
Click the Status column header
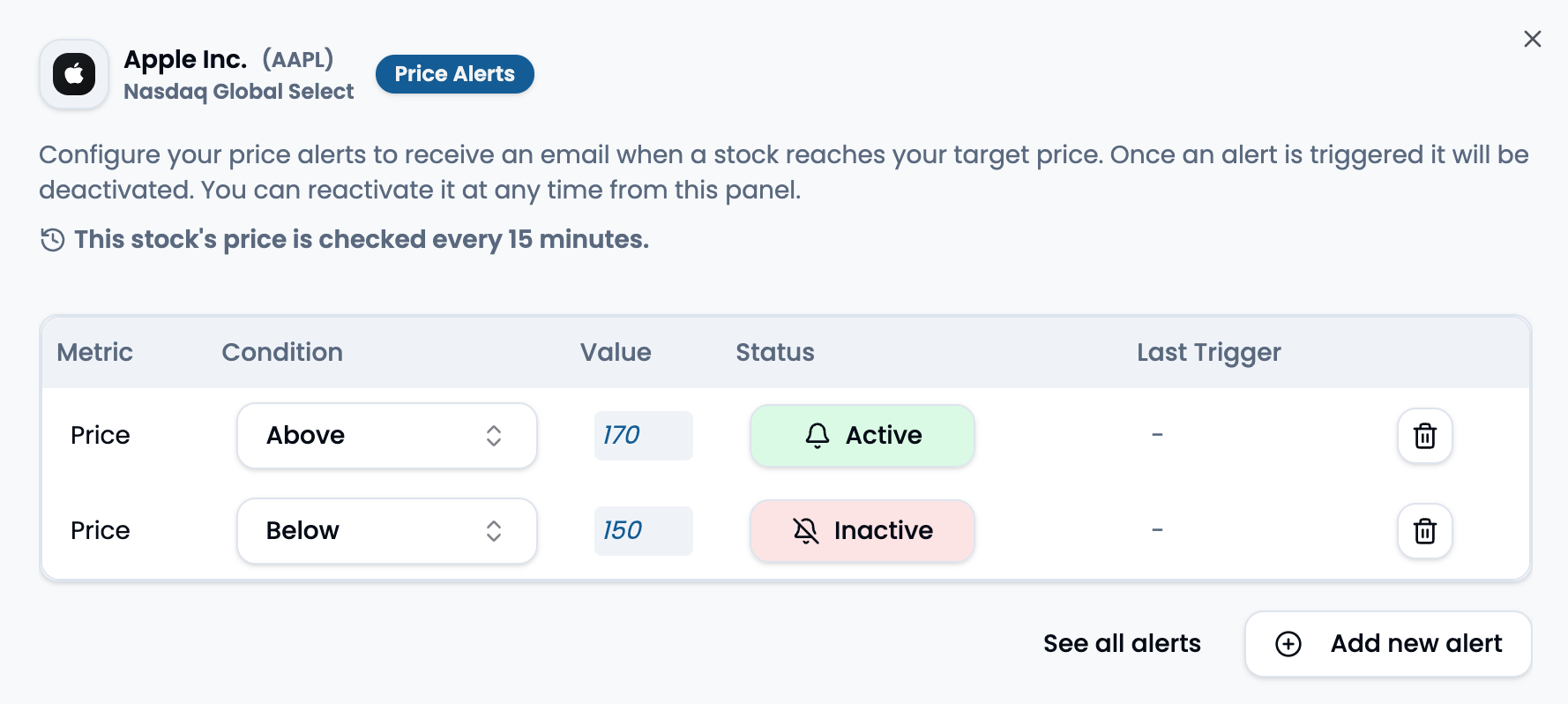775,352
